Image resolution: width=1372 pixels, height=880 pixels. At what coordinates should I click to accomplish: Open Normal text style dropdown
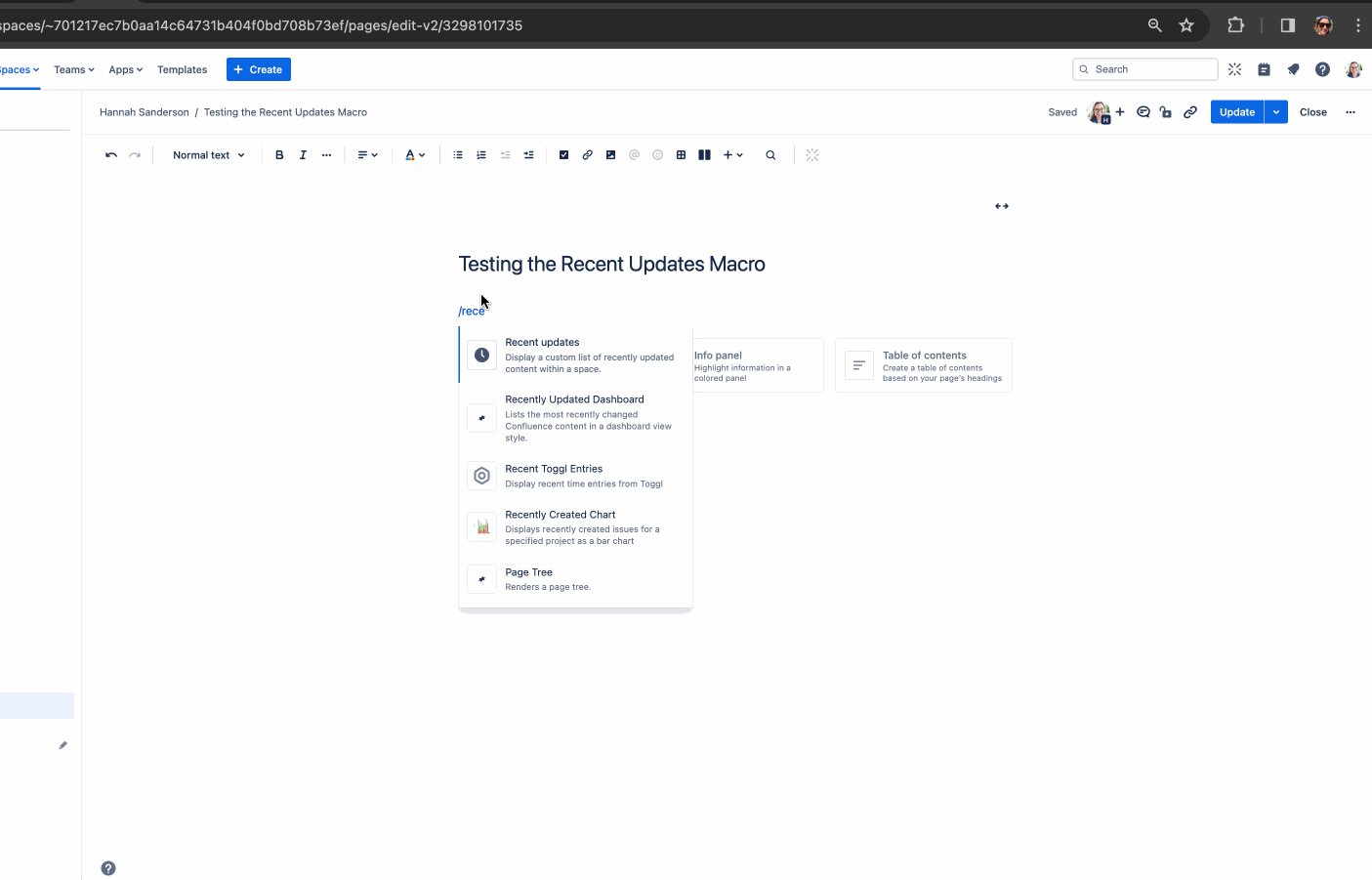tap(209, 155)
